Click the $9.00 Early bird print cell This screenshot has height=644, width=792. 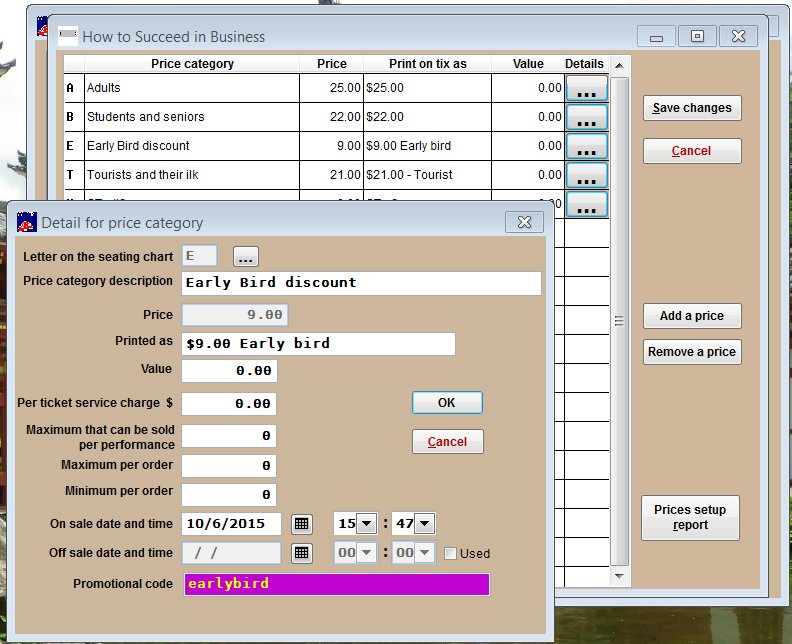427,146
